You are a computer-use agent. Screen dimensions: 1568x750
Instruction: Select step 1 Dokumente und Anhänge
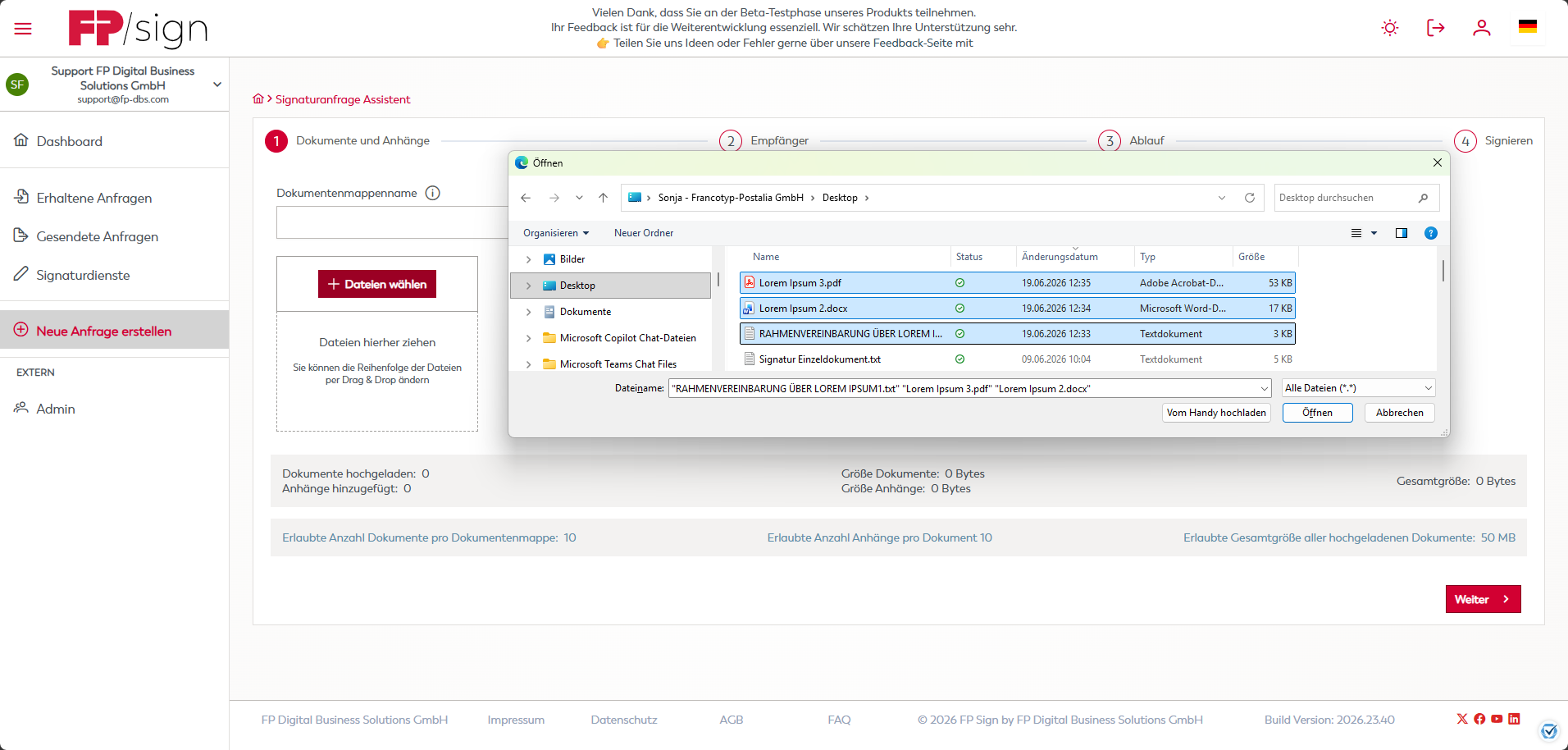click(347, 141)
